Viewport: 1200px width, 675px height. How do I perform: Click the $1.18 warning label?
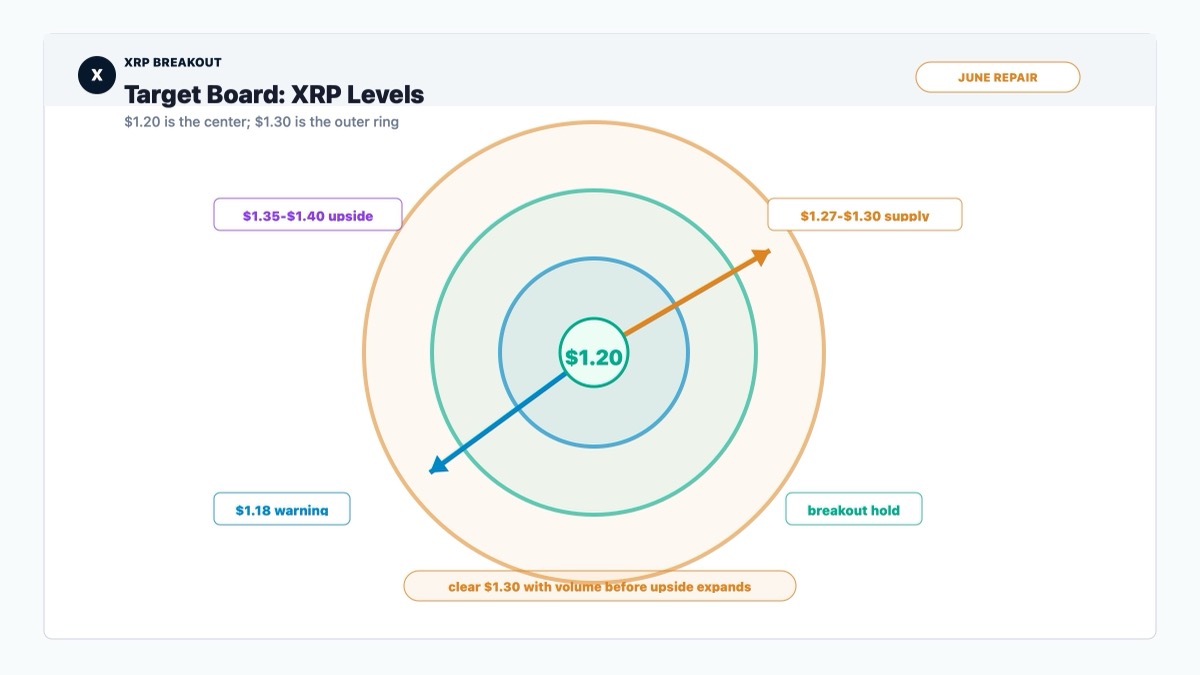(282, 509)
